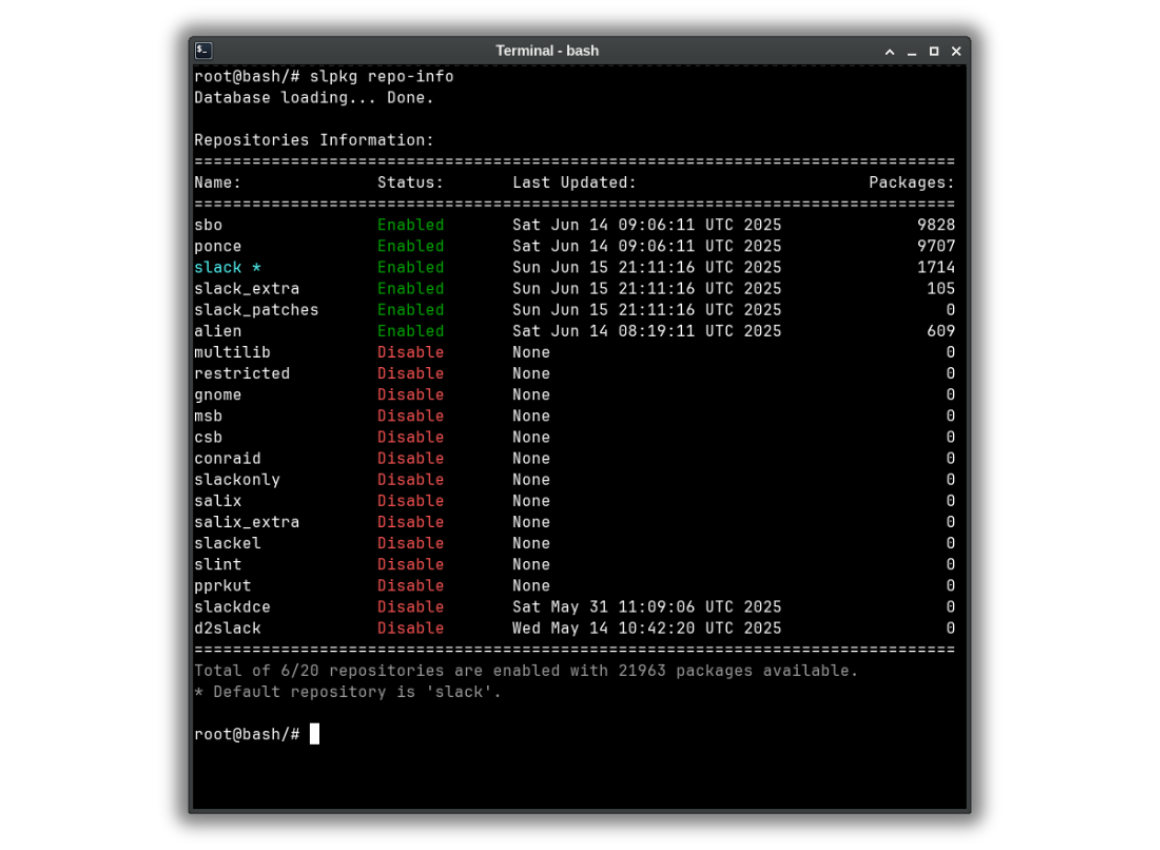Click the package count 9707
This screenshot has height=850, width=1160.
tap(936, 246)
